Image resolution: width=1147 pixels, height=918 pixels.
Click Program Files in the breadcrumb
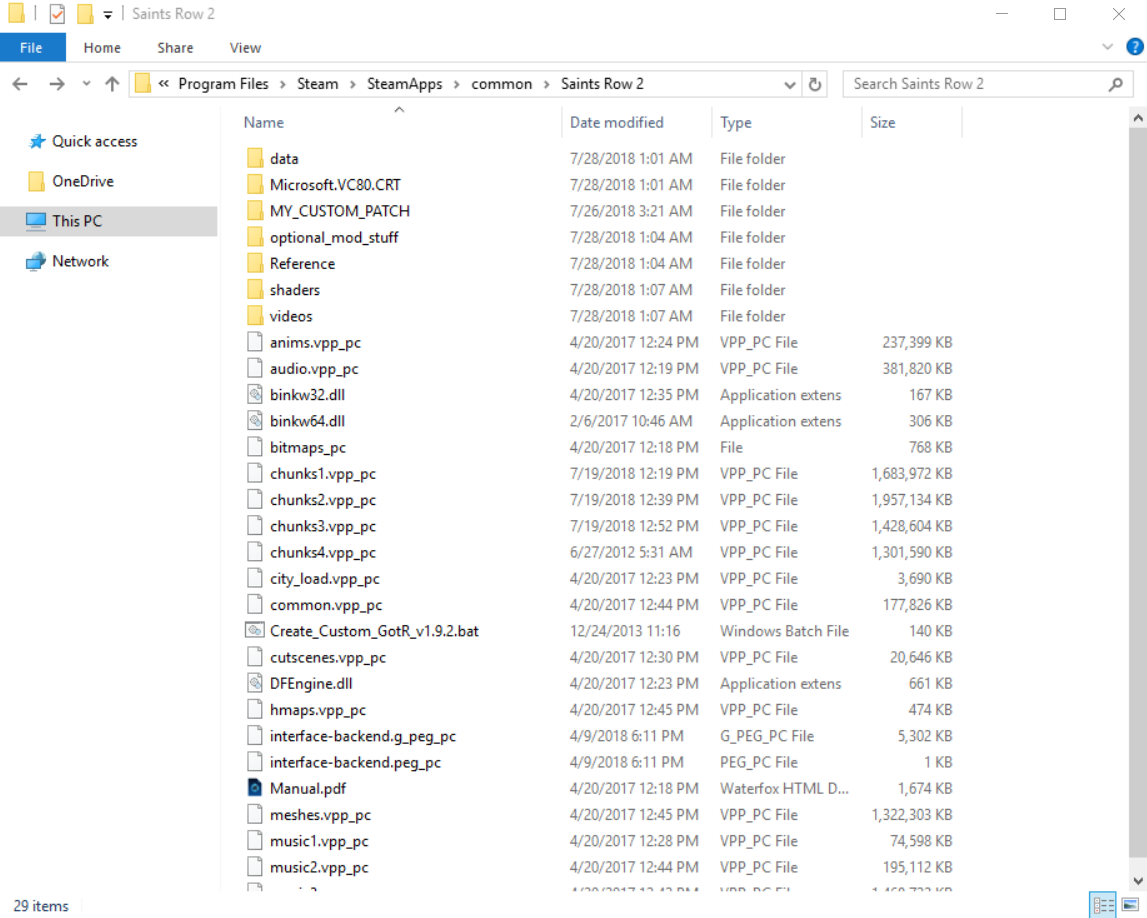click(223, 84)
